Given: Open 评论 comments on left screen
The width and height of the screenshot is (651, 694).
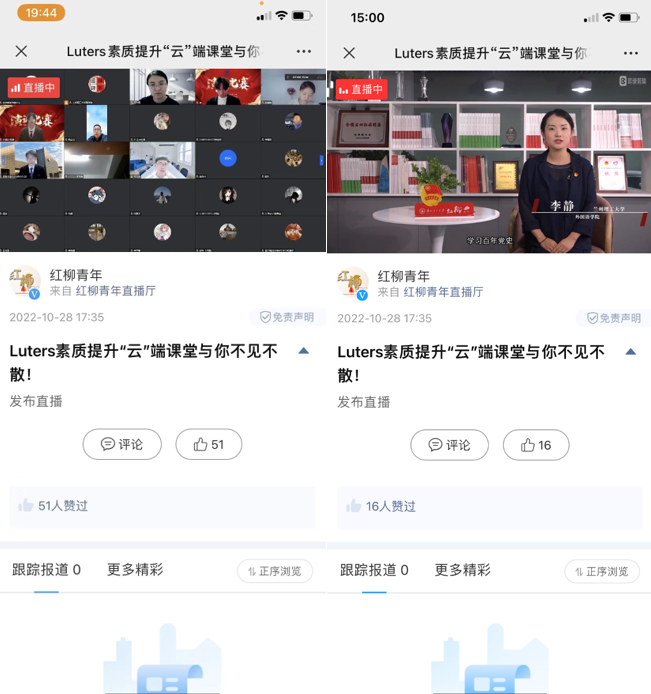Looking at the screenshot, I should pos(122,445).
